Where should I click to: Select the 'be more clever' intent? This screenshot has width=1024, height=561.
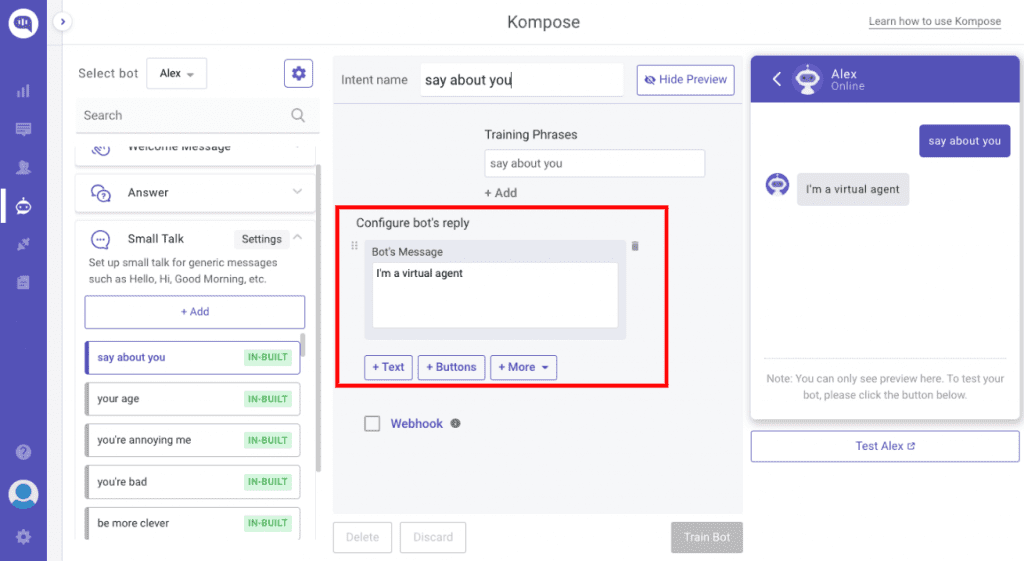click(193, 523)
